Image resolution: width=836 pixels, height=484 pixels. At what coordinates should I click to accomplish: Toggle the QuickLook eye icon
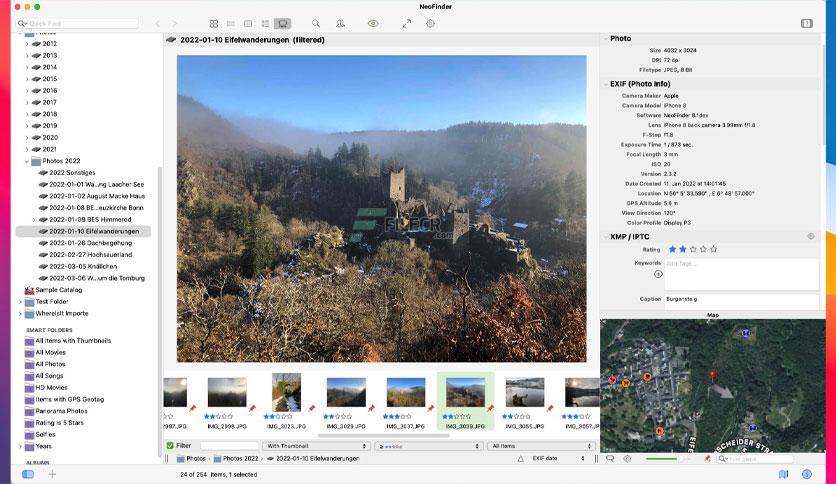(373, 23)
